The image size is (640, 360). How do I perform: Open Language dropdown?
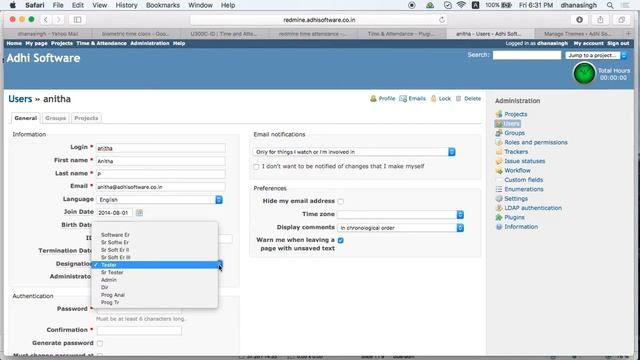(160, 200)
